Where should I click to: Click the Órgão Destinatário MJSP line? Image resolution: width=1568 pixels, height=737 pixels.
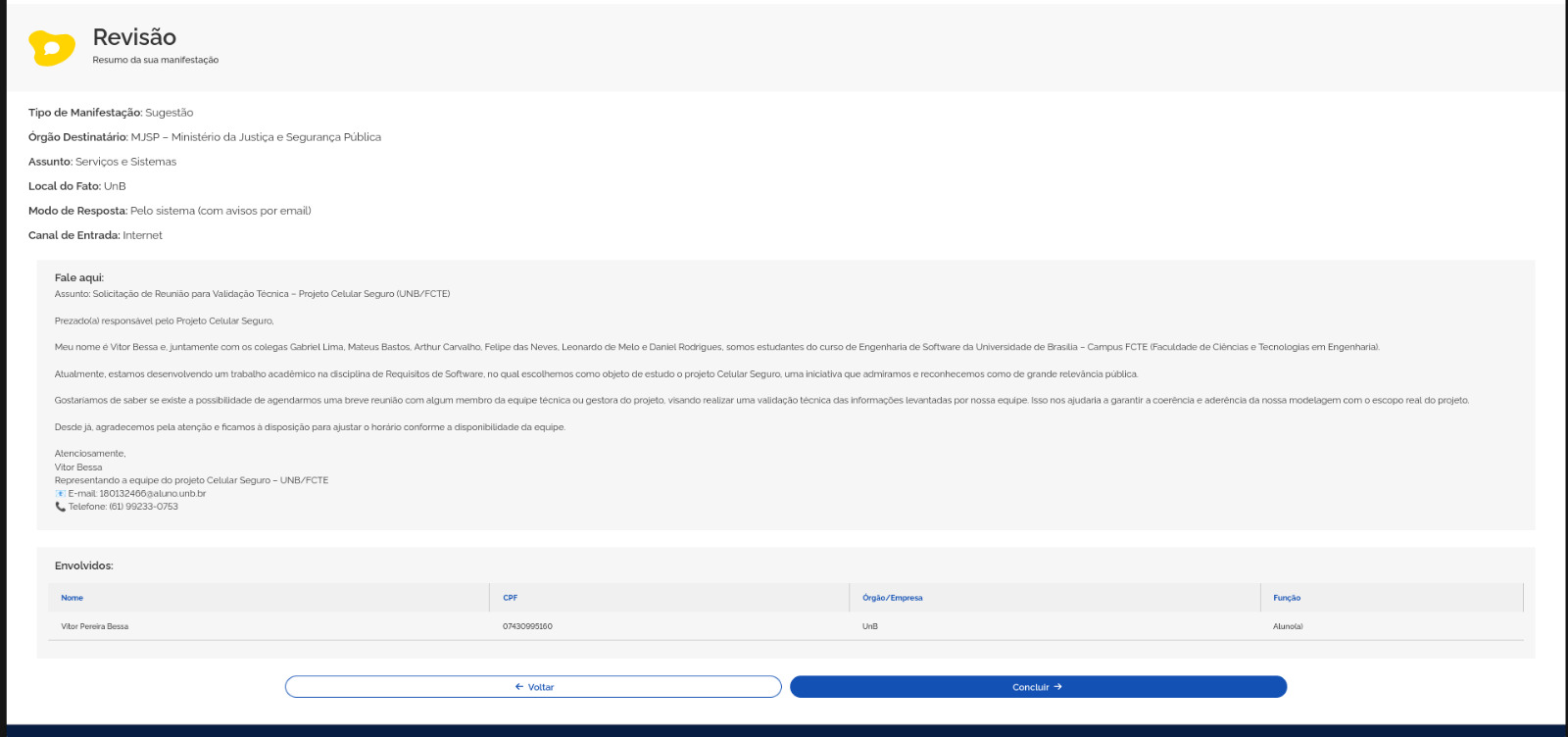(205, 137)
